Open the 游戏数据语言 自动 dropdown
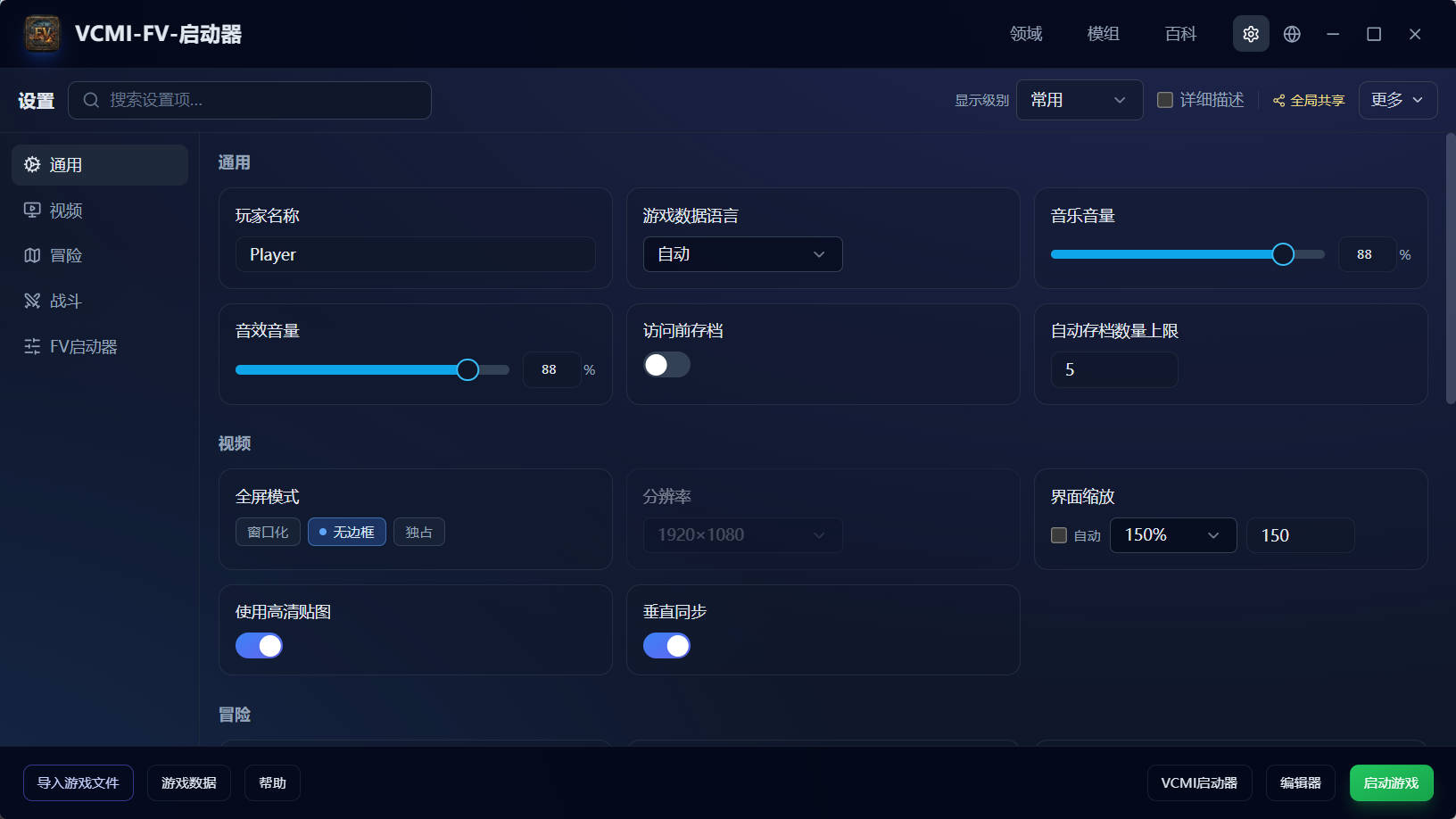 743,254
